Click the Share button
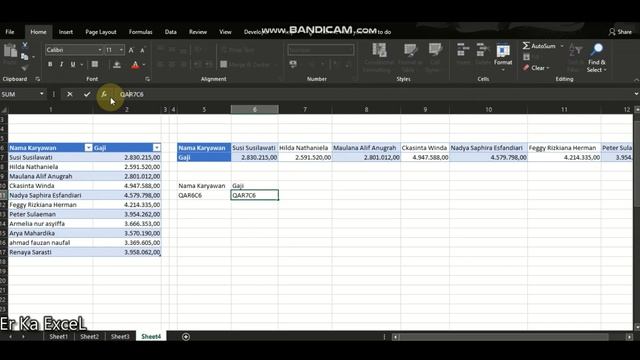Image resolution: width=640 pixels, height=360 pixels. [620, 32]
